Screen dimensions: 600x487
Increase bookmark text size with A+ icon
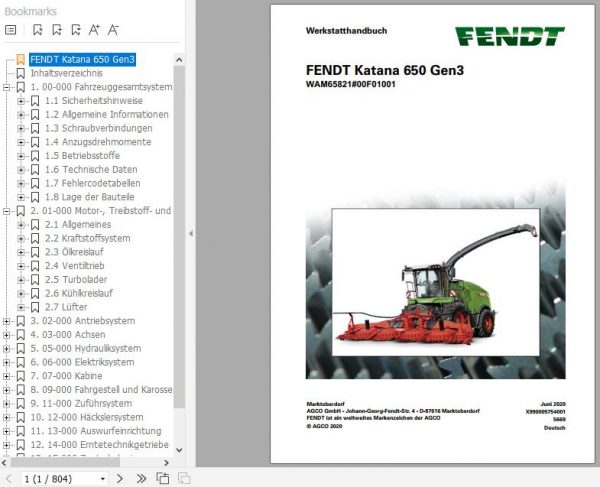94,30
